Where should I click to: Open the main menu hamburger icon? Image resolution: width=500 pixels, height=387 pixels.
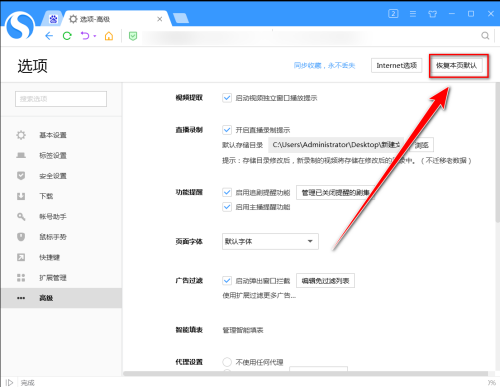point(413,14)
